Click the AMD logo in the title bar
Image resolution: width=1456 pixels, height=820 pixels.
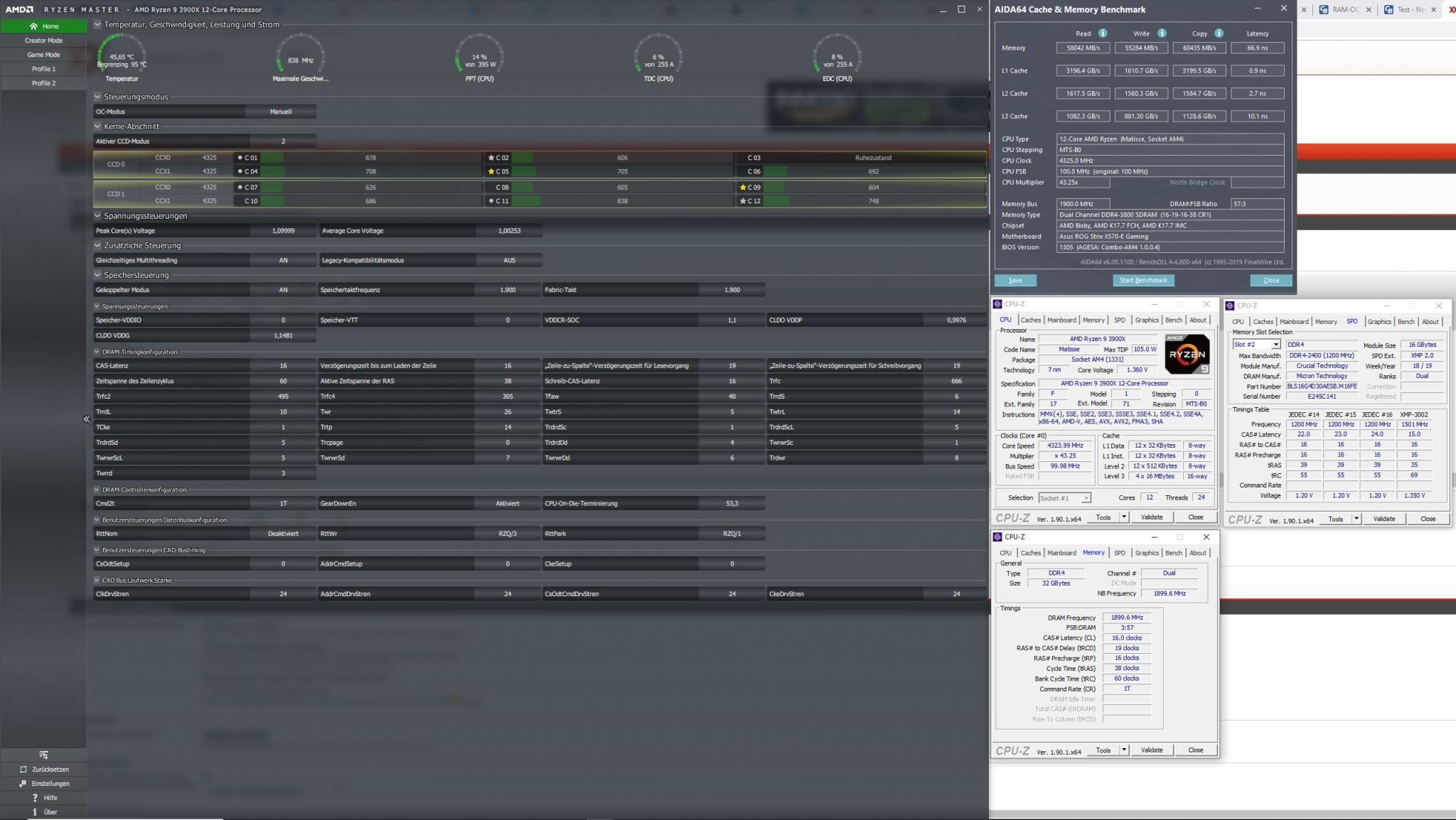[x=20, y=9]
